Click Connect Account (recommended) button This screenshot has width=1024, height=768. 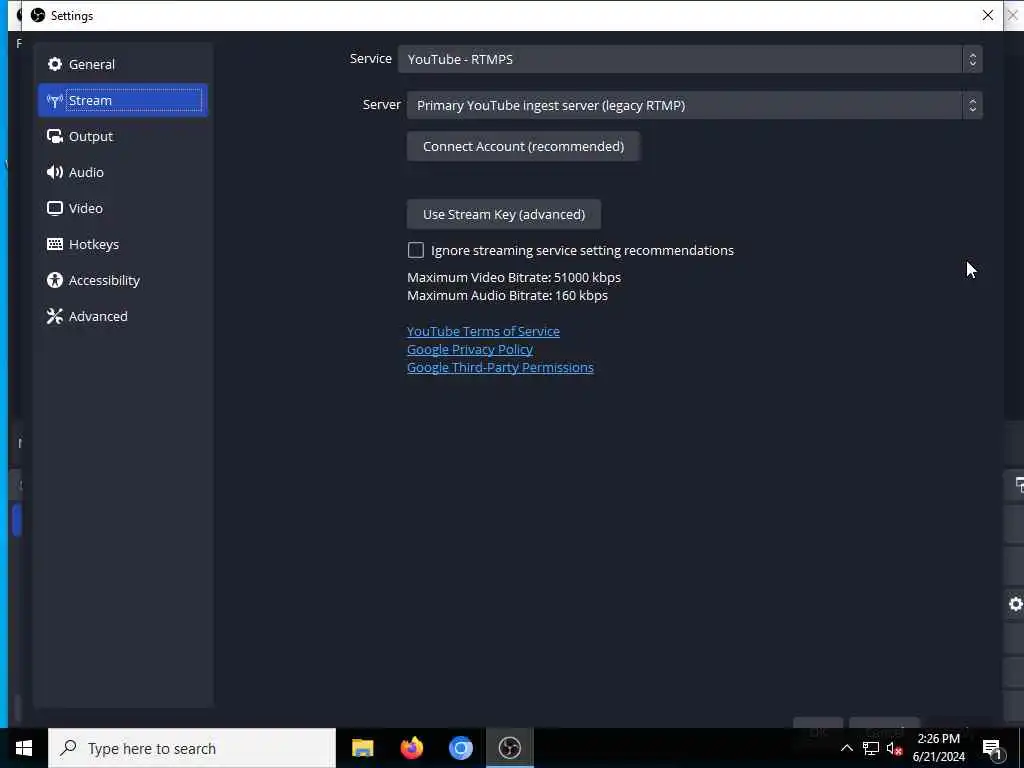coord(523,146)
